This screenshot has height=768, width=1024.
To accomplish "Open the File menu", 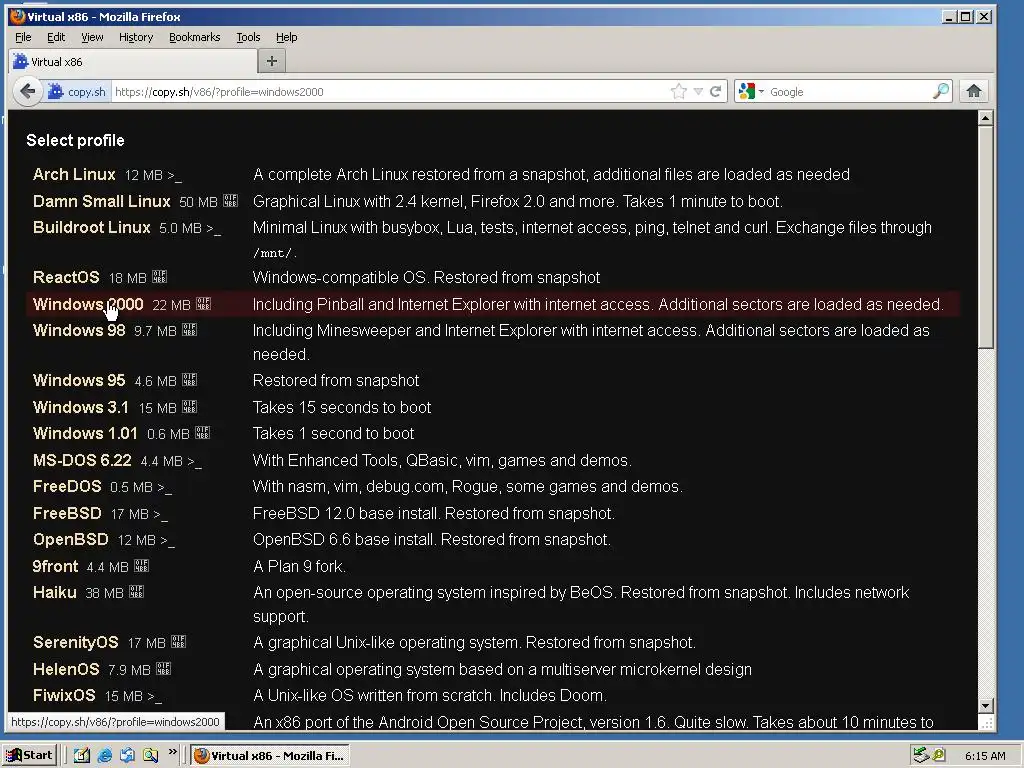I will [23, 37].
